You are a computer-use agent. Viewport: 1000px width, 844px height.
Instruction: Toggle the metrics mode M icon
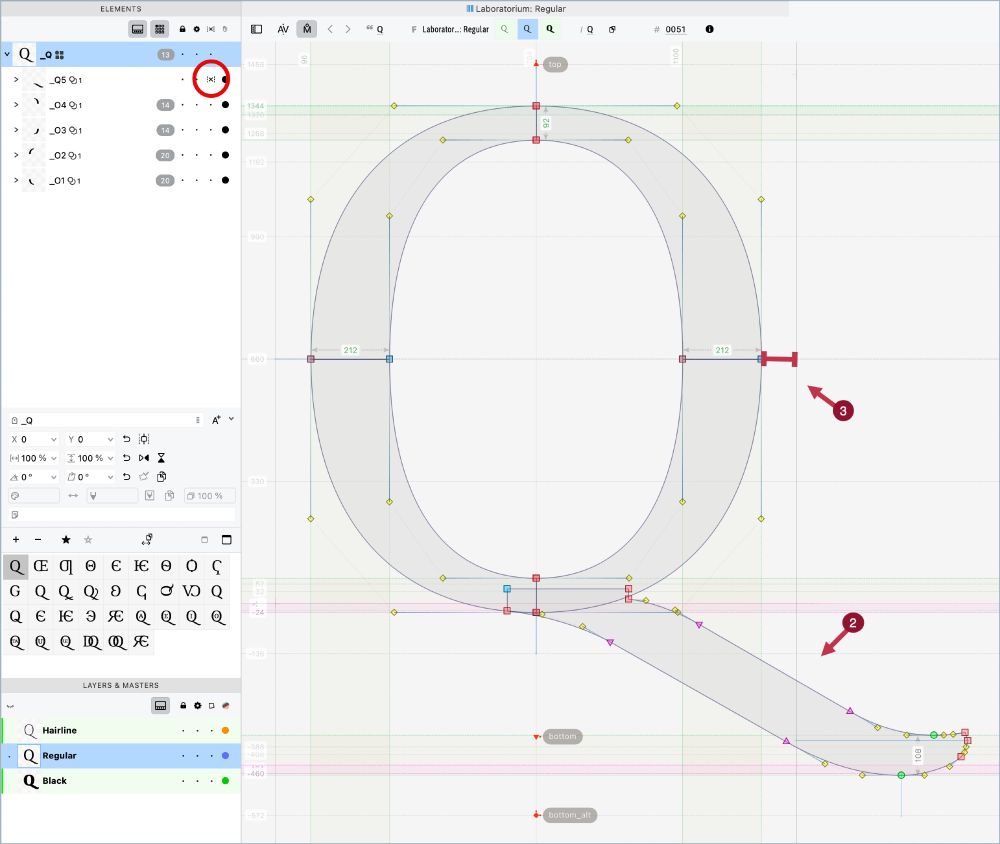tap(307, 29)
